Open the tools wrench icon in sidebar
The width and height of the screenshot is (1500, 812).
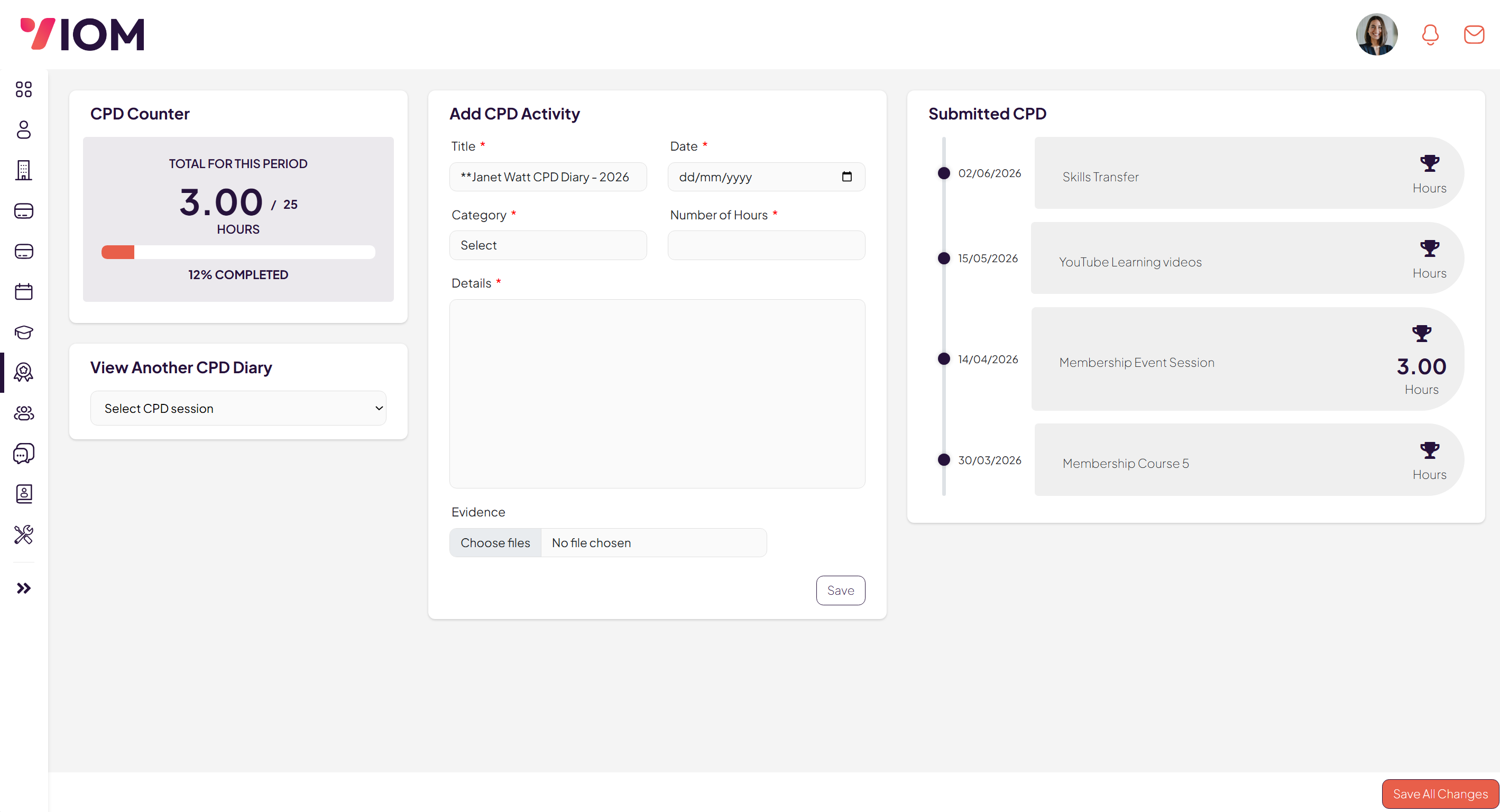click(24, 534)
